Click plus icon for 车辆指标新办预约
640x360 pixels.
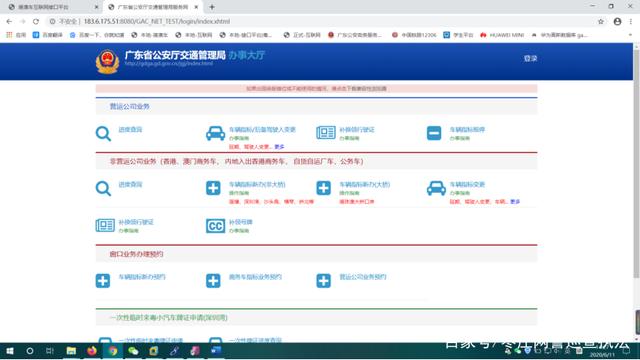click(103, 281)
